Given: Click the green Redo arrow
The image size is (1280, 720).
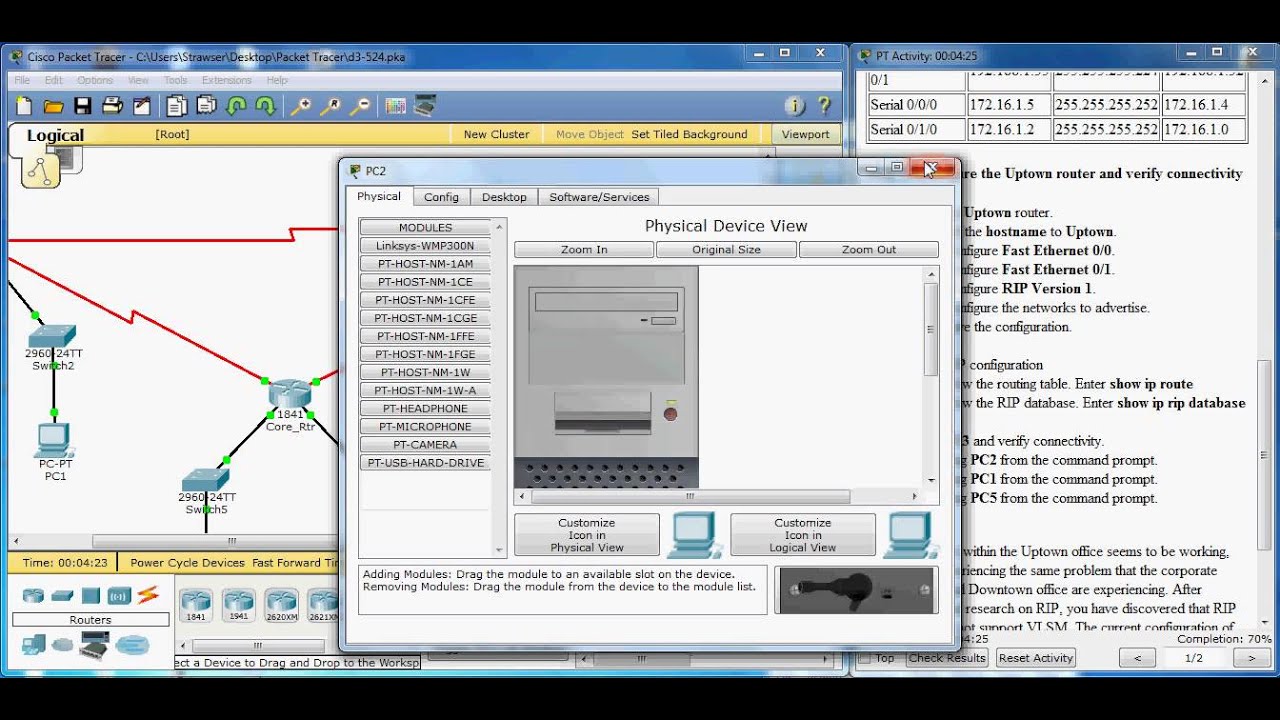Looking at the screenshot, I should [x=265, y=106].
